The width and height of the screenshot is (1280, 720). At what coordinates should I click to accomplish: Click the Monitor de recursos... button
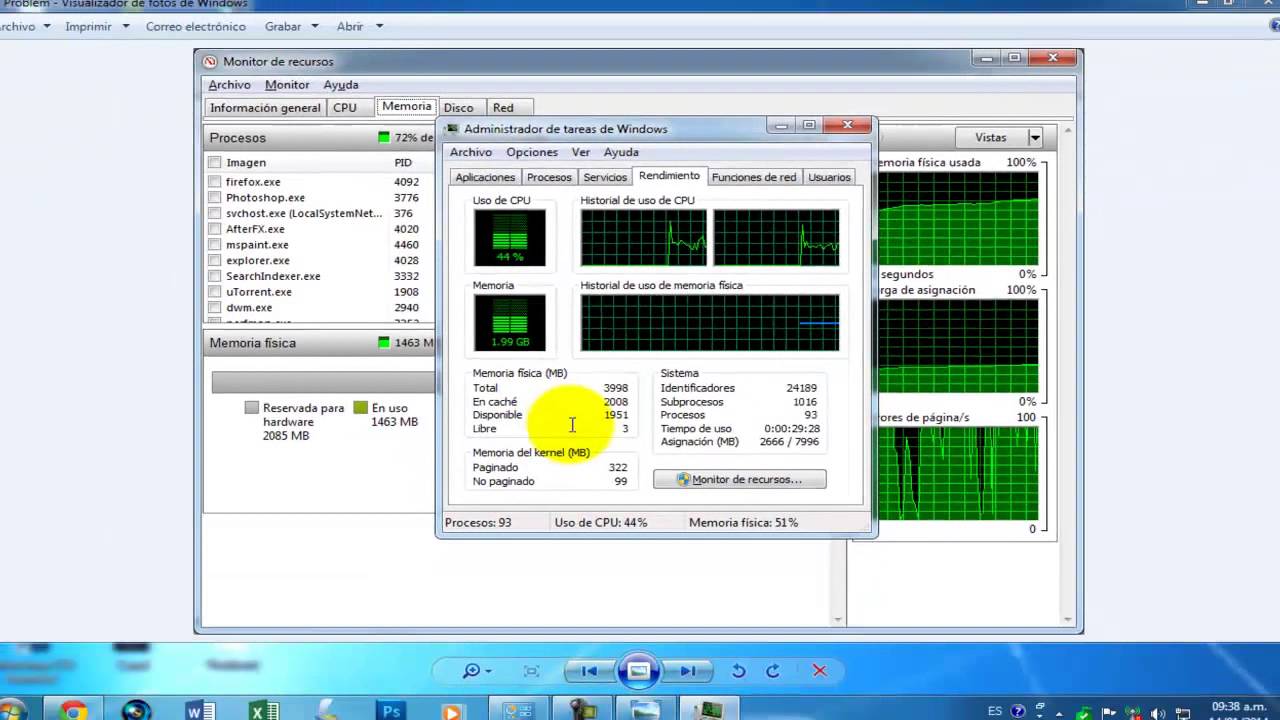pos(740,480)
